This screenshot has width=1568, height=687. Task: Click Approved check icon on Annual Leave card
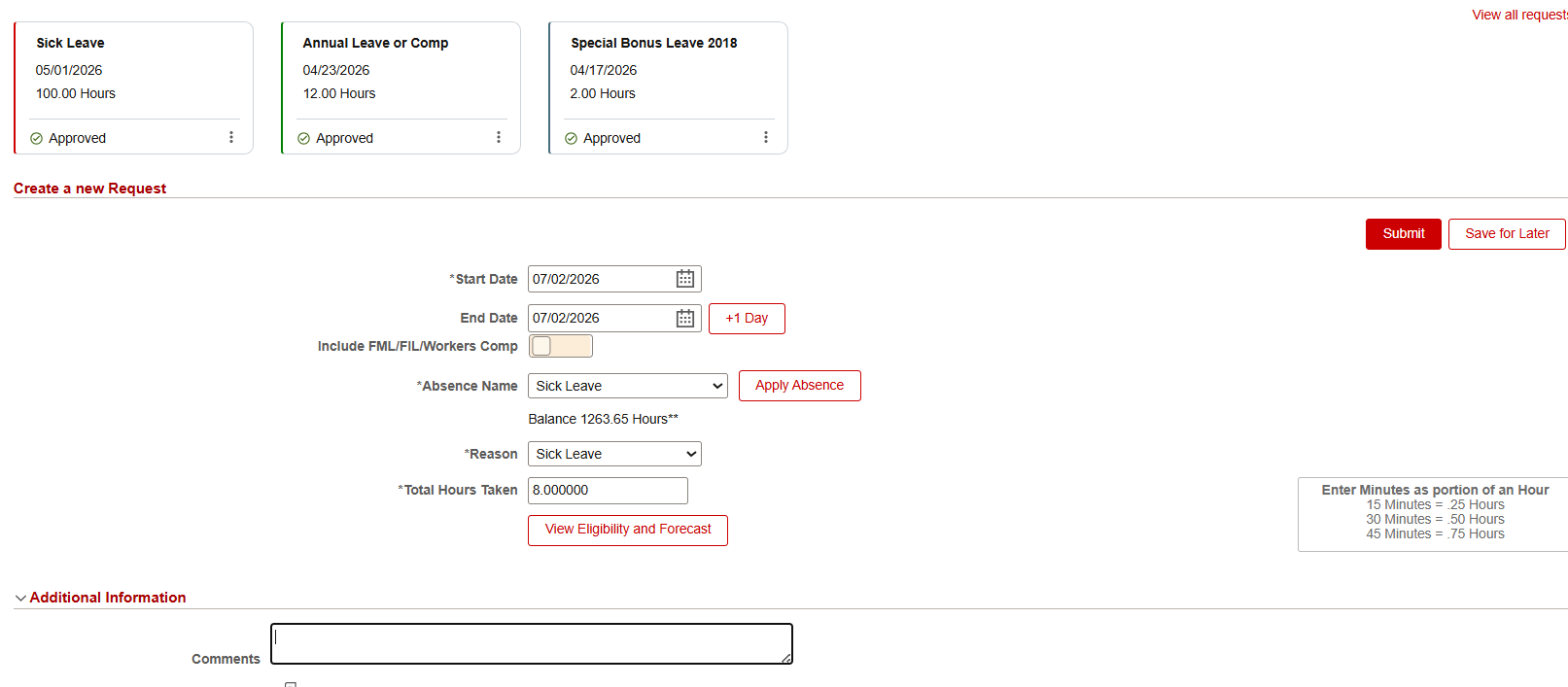[x=303, y=138]
